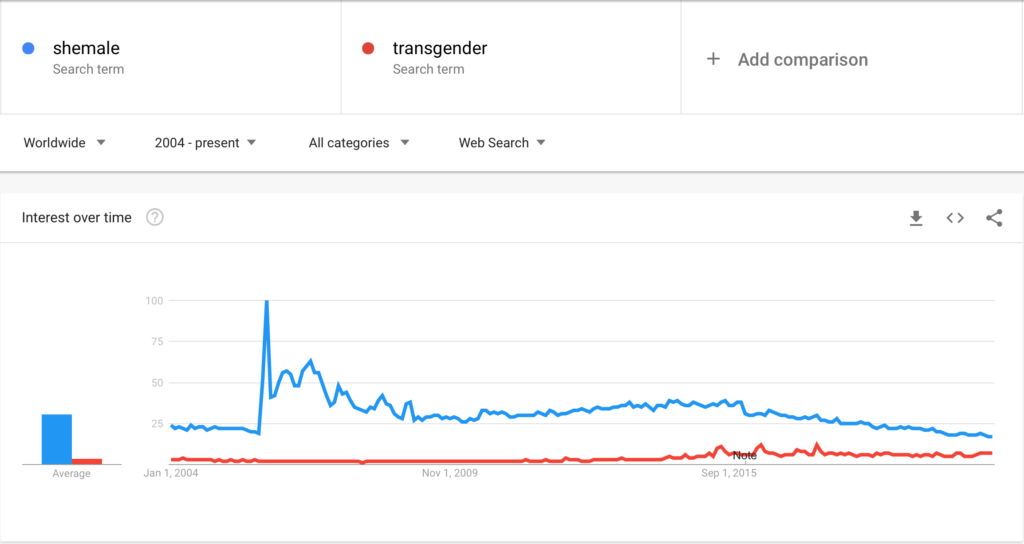Open the embed code icon

[955, 218]
